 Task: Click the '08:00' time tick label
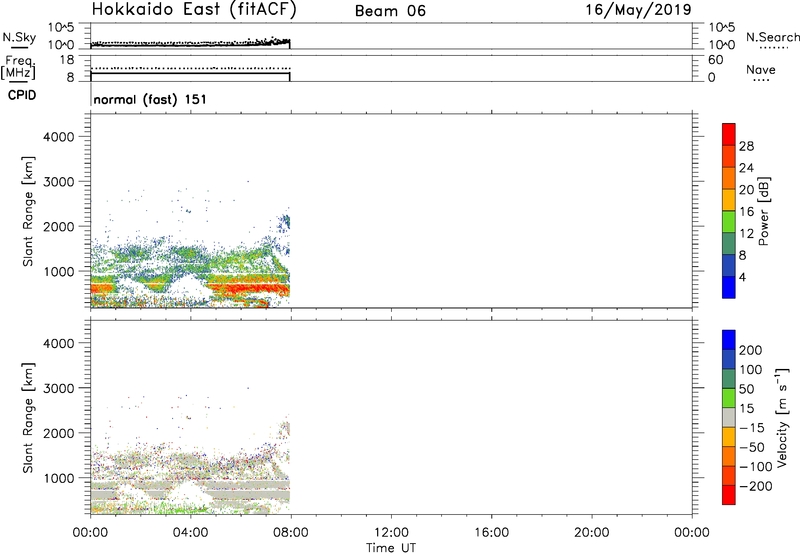pyautogui.click(x=291, y=533)
